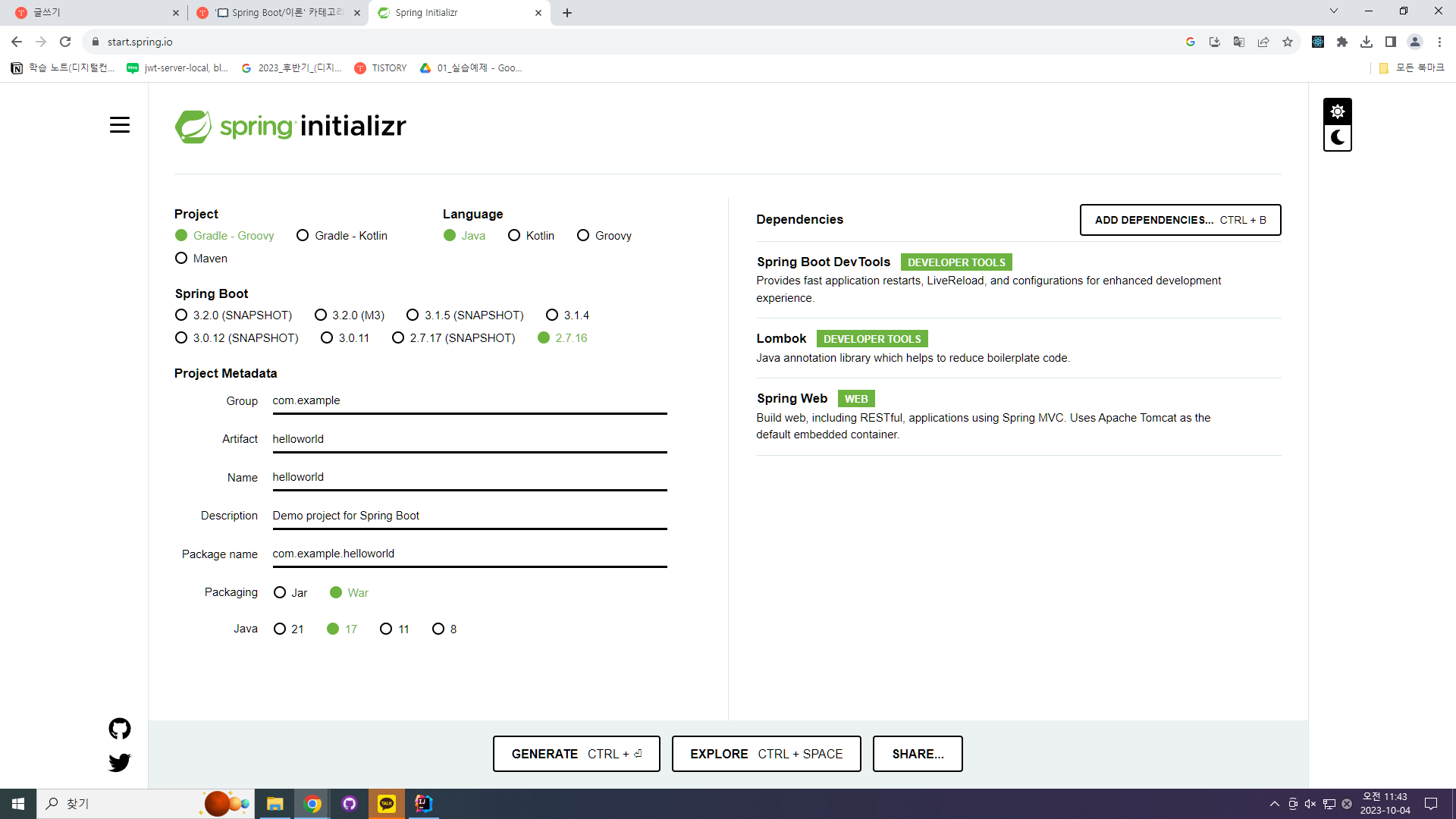This screenshot has width=1456, height=819.
Task: Select Spring Boot version 3.1.4
Action: point(552,315)
